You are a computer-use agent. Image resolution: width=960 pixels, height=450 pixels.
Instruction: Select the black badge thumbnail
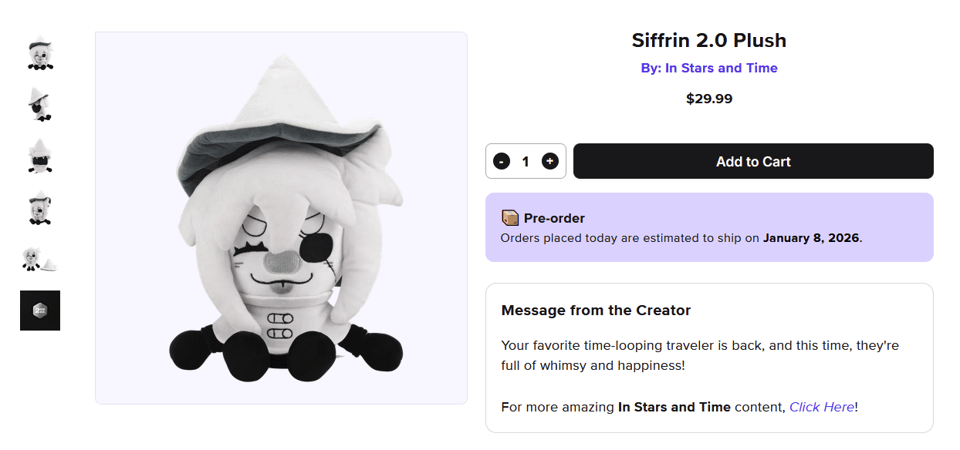[40, 310]
